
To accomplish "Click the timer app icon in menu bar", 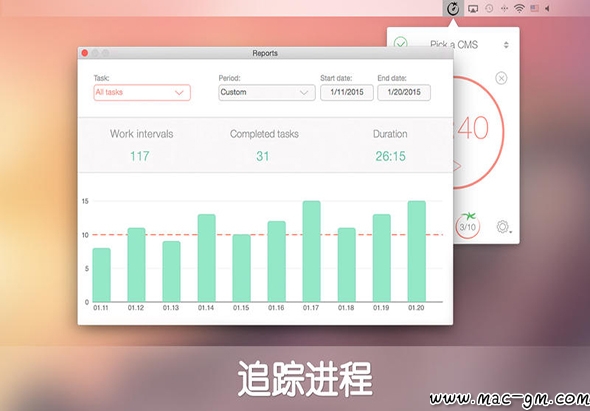I will pyautogui.click(x=453, y=8).
